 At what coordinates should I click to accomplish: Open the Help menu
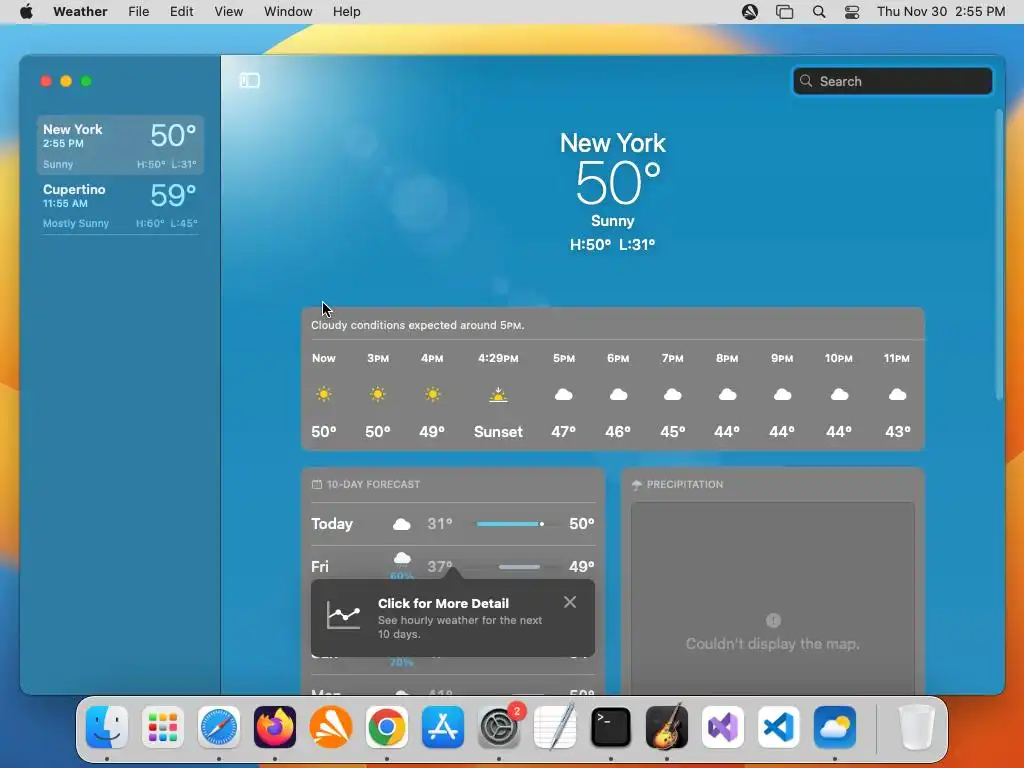[346, 12]
